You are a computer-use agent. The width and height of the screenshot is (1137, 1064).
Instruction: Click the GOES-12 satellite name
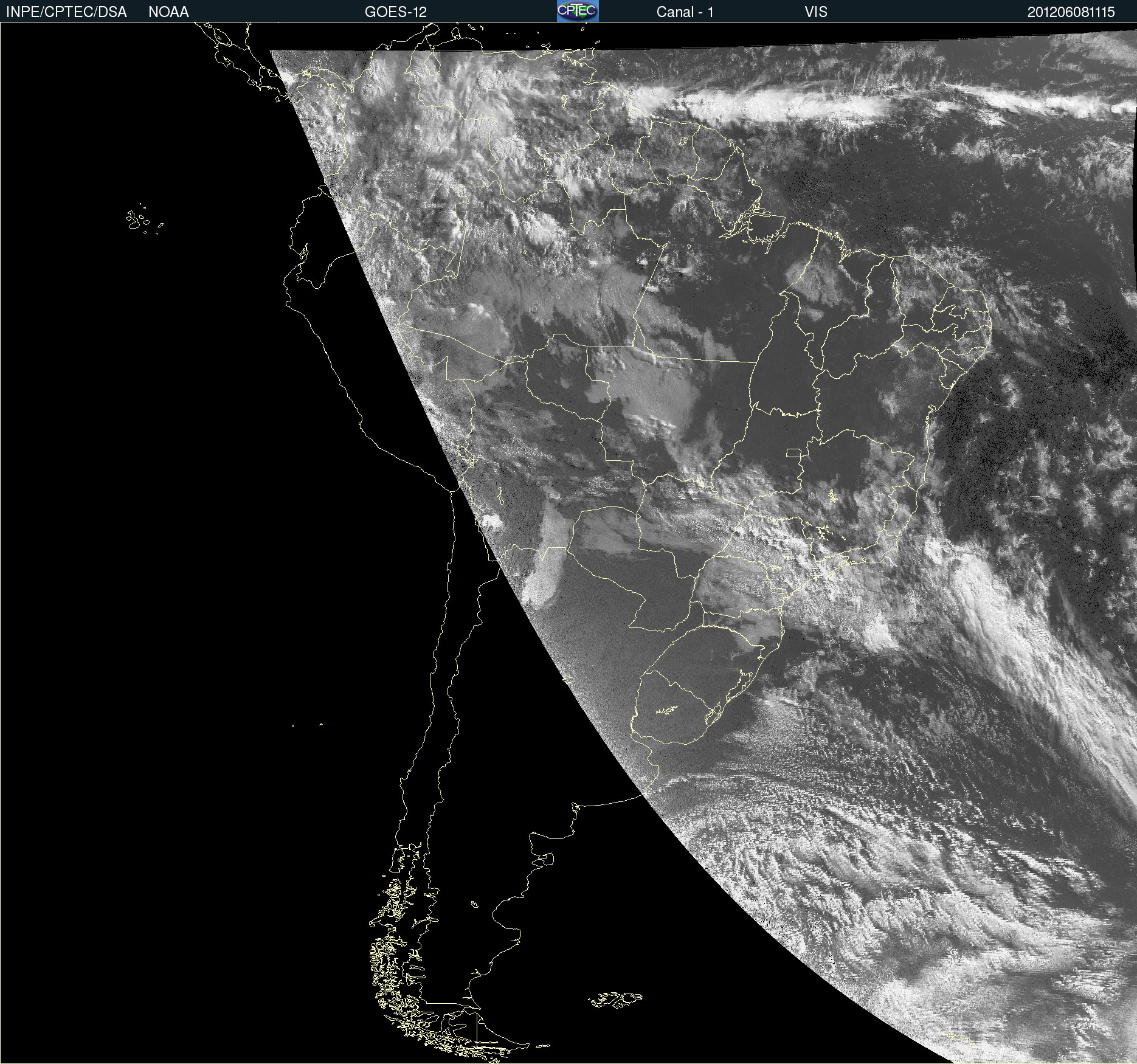click(x=396, y=12)
